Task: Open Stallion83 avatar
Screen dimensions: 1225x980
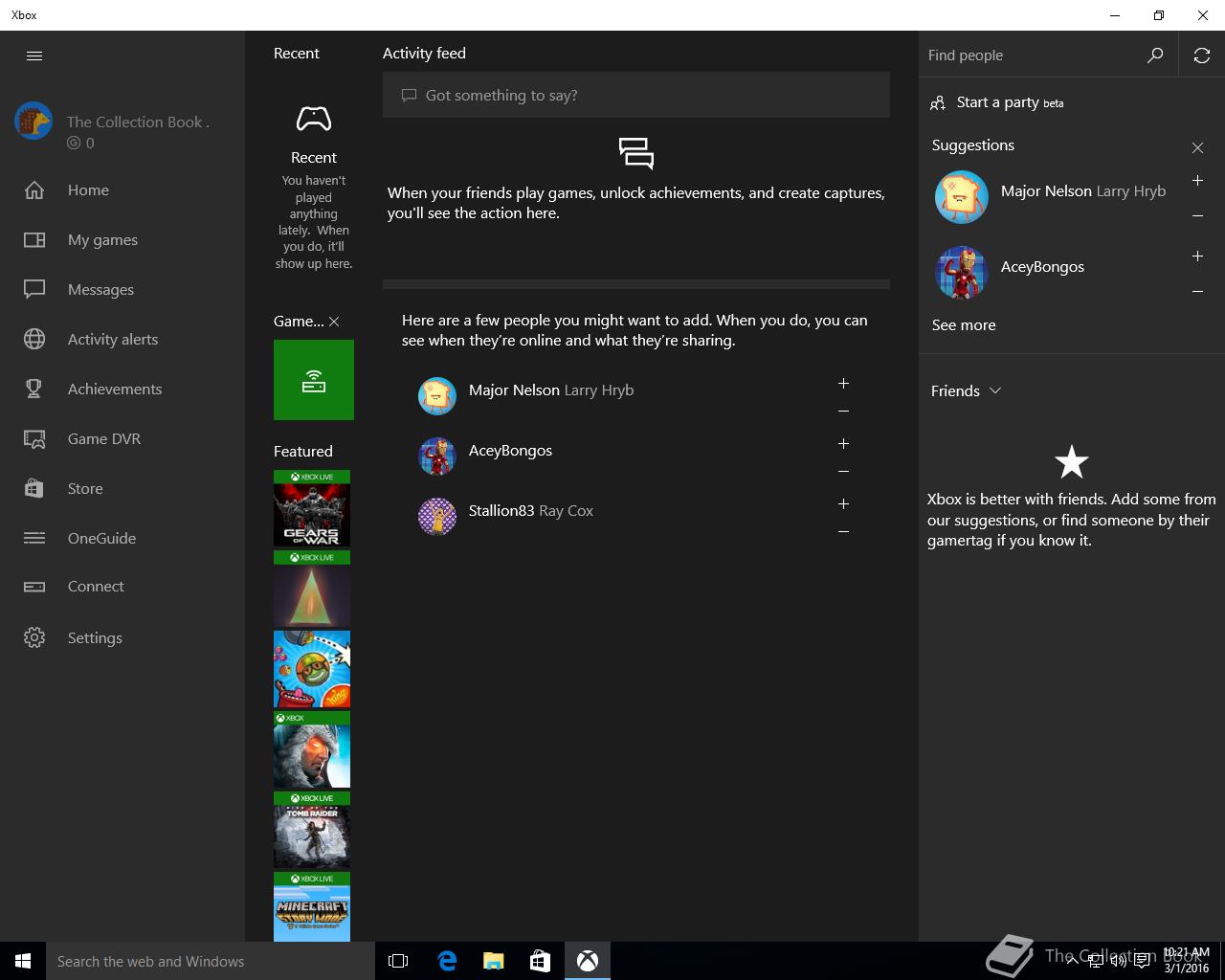Action: (x=437, y=517)
